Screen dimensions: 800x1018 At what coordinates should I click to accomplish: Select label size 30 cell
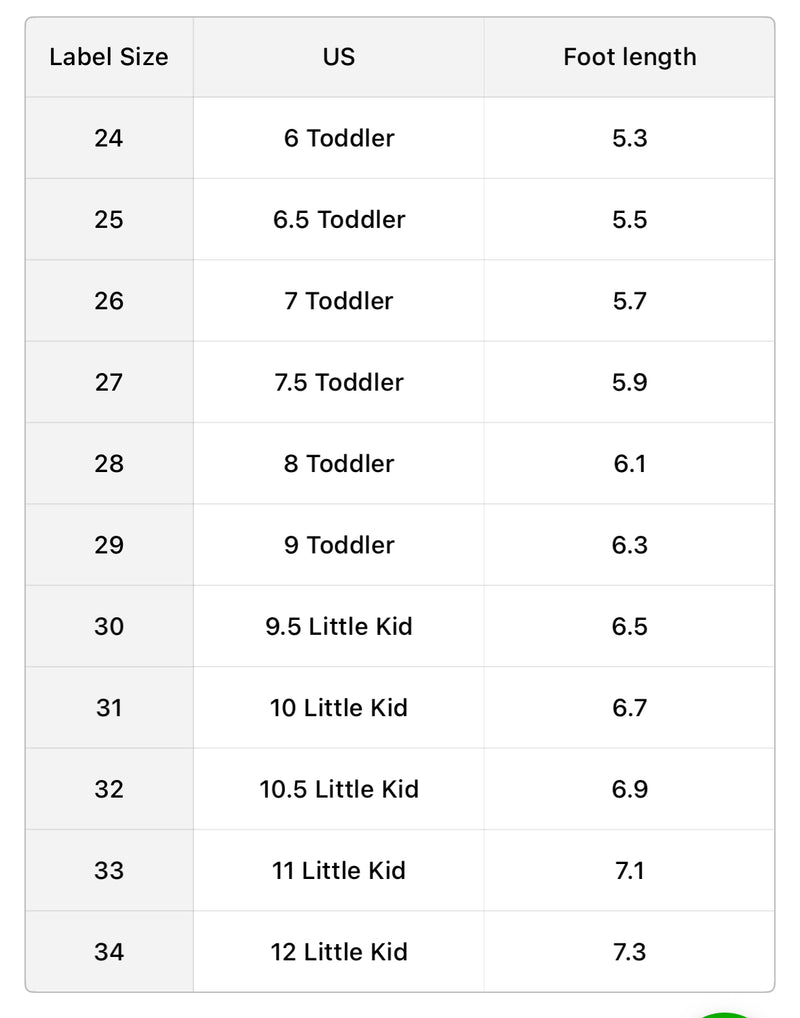[x=109, y=626]
